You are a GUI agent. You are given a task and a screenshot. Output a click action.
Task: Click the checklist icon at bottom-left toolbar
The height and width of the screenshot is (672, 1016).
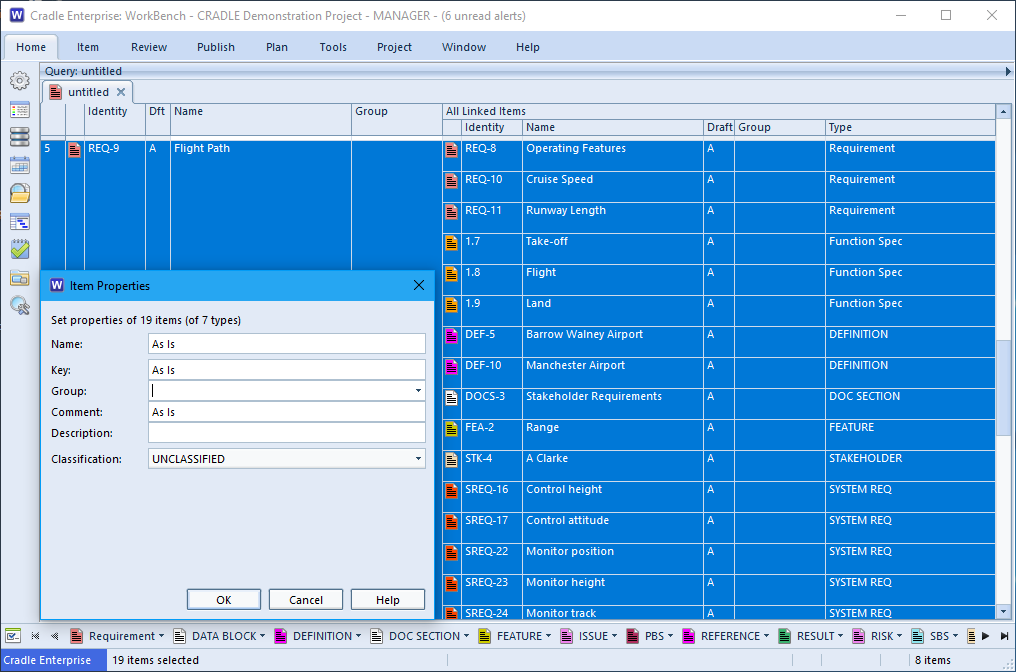click(x=13, y=636)
